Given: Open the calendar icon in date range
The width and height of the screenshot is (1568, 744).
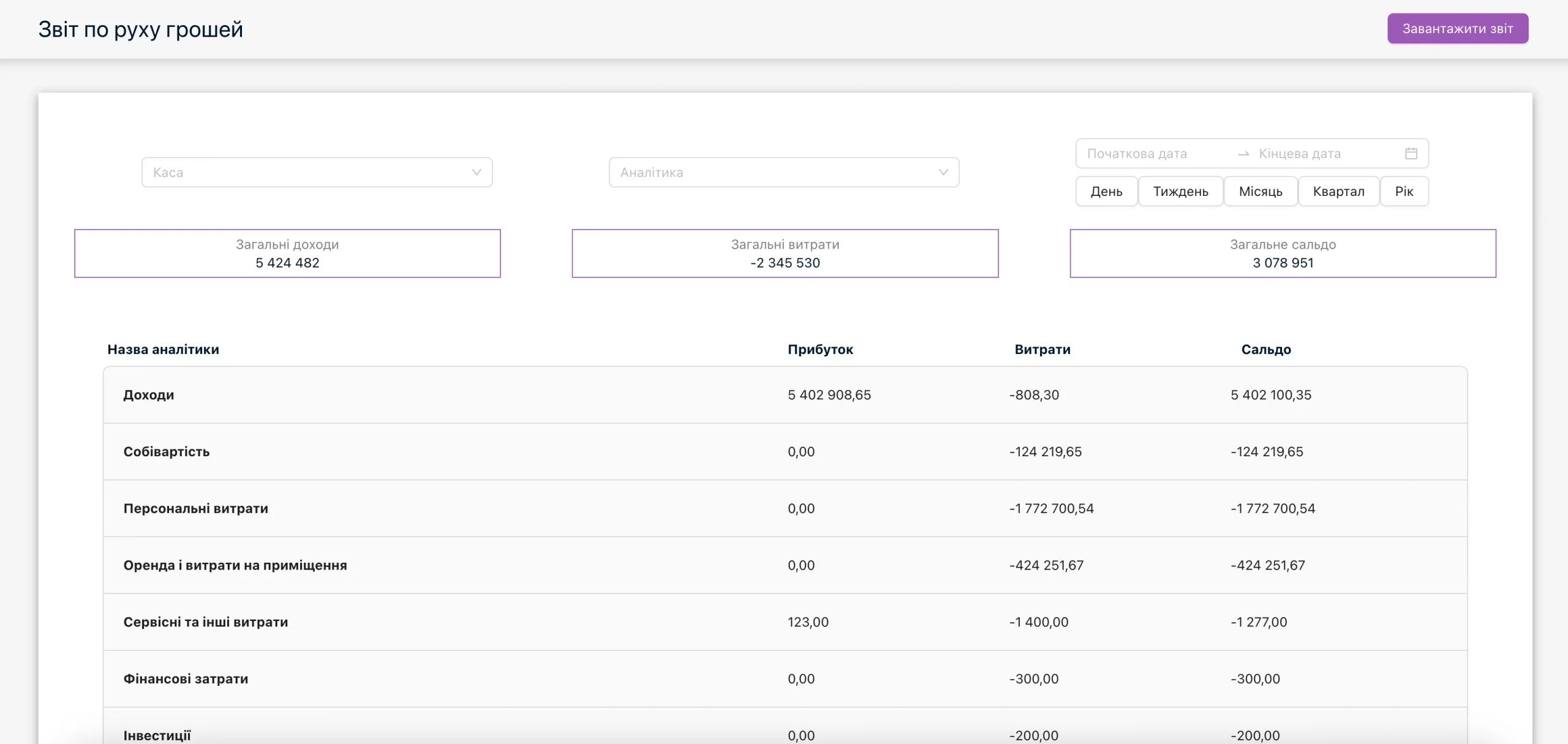Looking at the screenshot, I should coord(1411,154).
